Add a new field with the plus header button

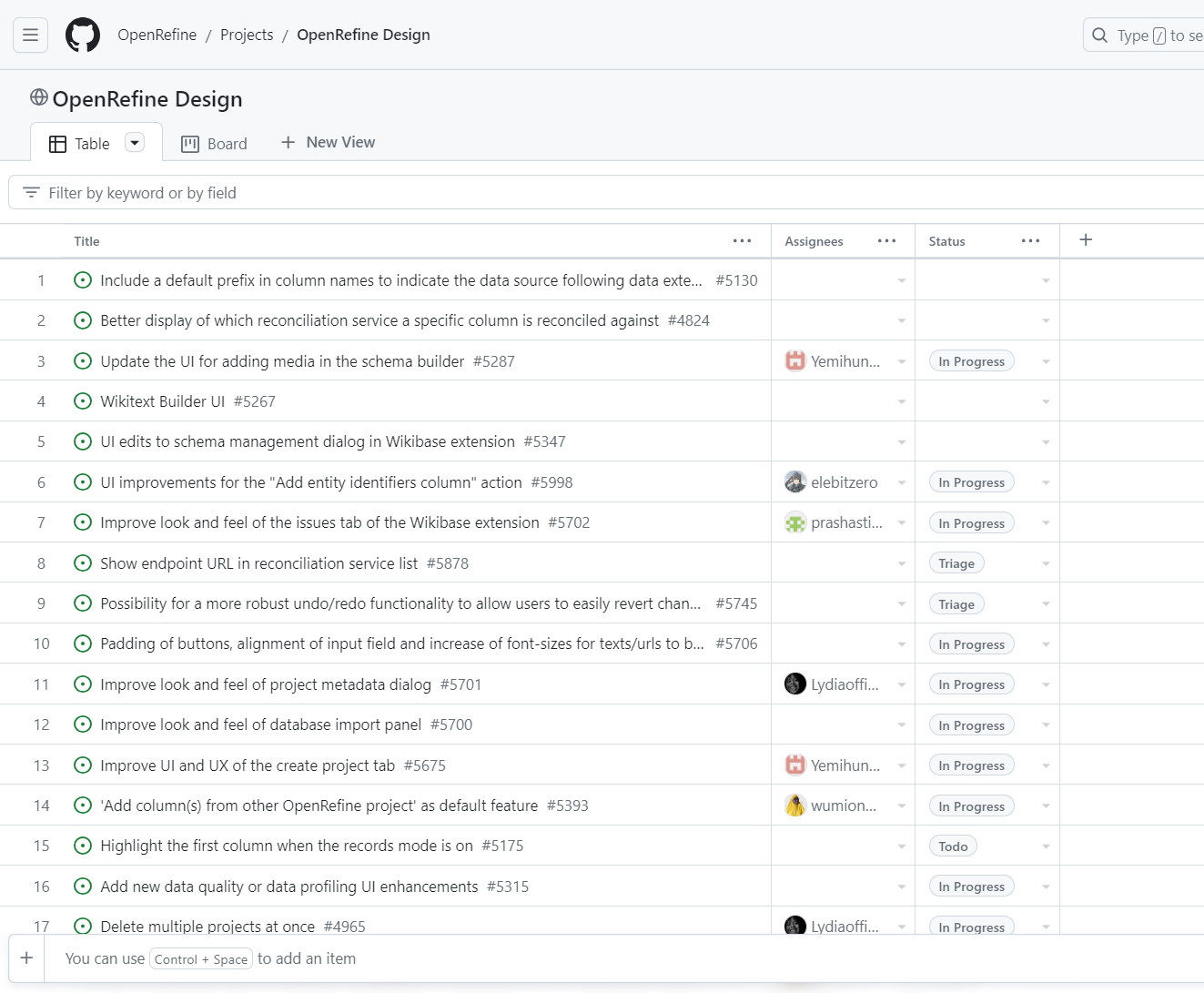point(1085,239)
